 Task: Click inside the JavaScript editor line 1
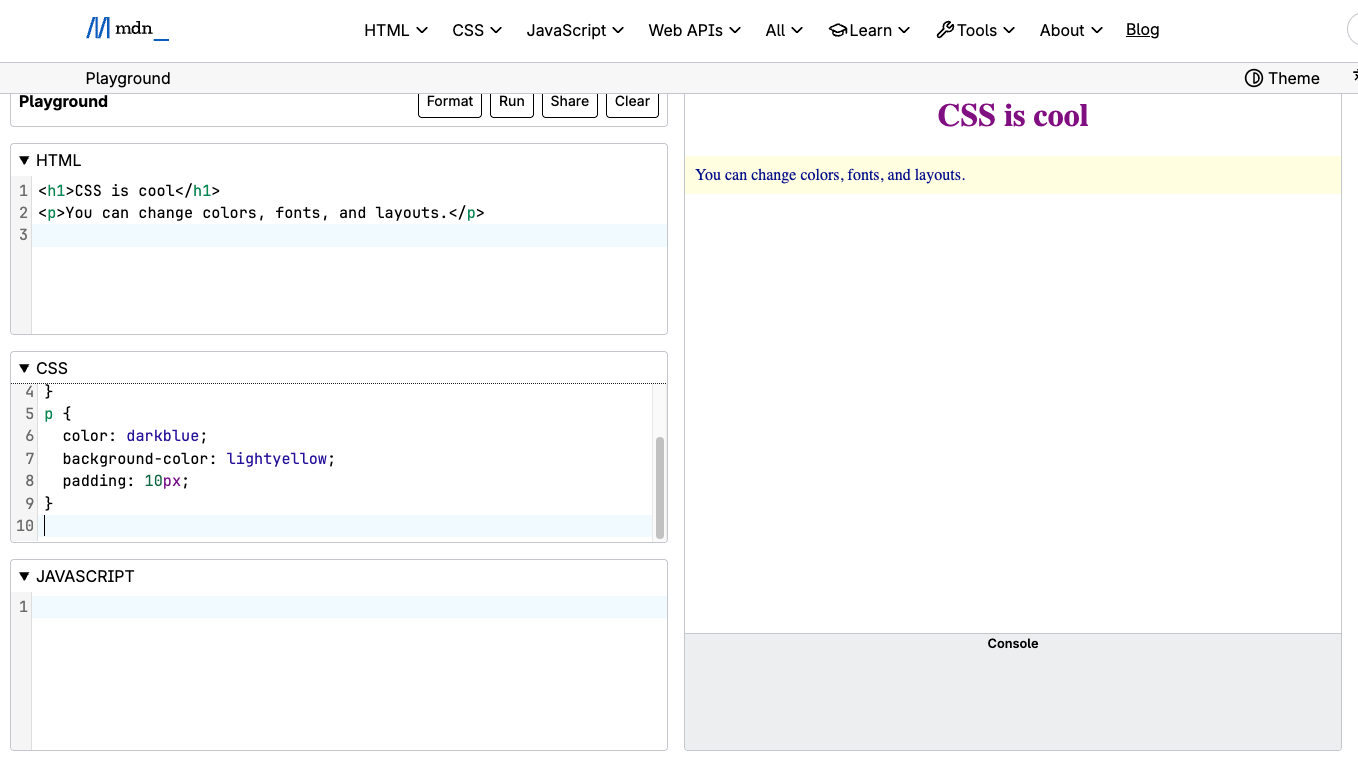tap(350, 607)
